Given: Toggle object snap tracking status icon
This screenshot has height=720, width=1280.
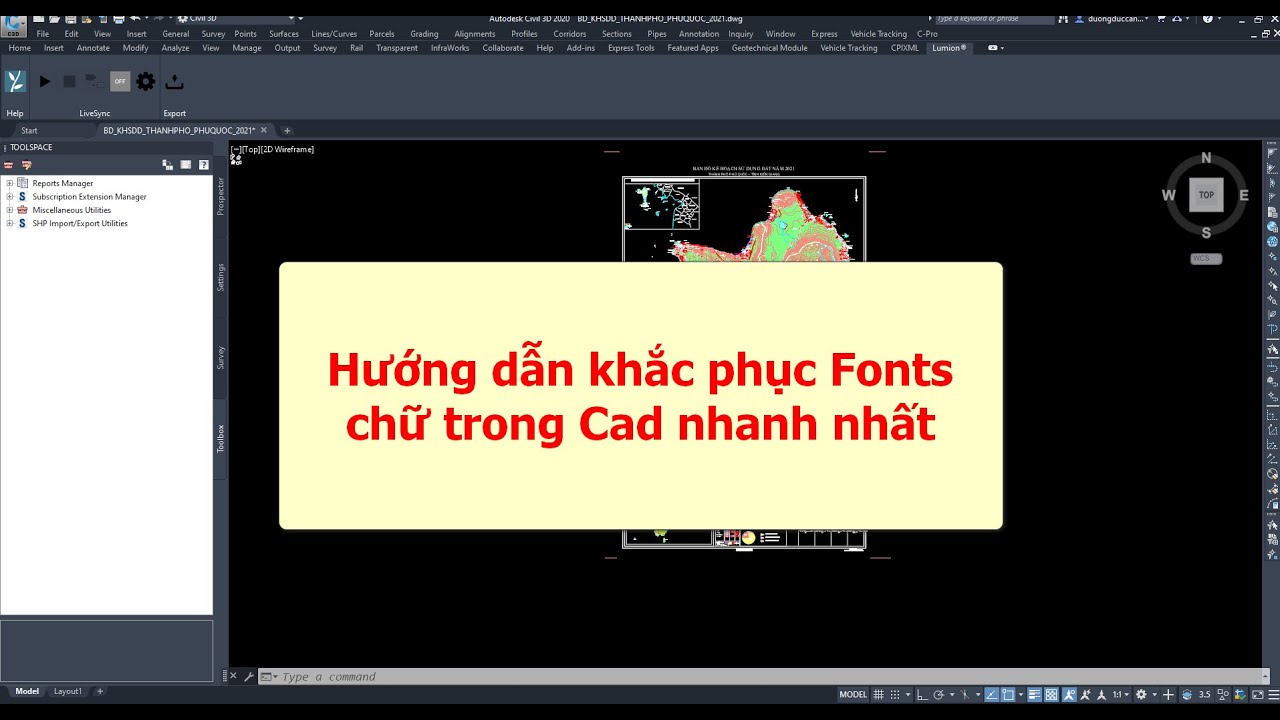Looking at the screenshot, I should click(x=991, y=694).
